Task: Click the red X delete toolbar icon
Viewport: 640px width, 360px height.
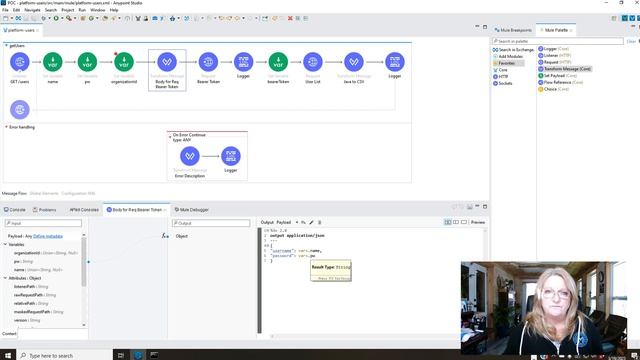Action: (x=290, y=18)
